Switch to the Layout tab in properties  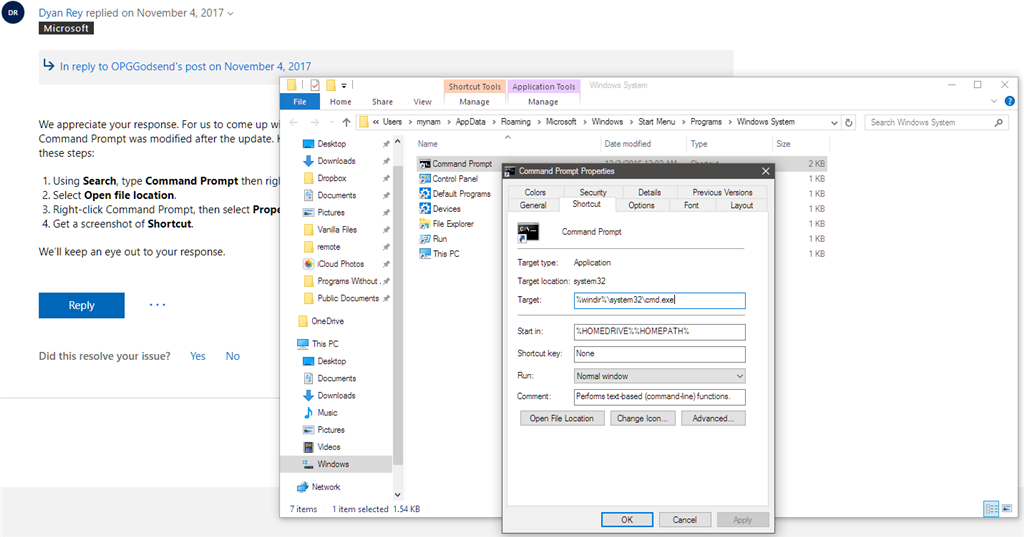741,205
